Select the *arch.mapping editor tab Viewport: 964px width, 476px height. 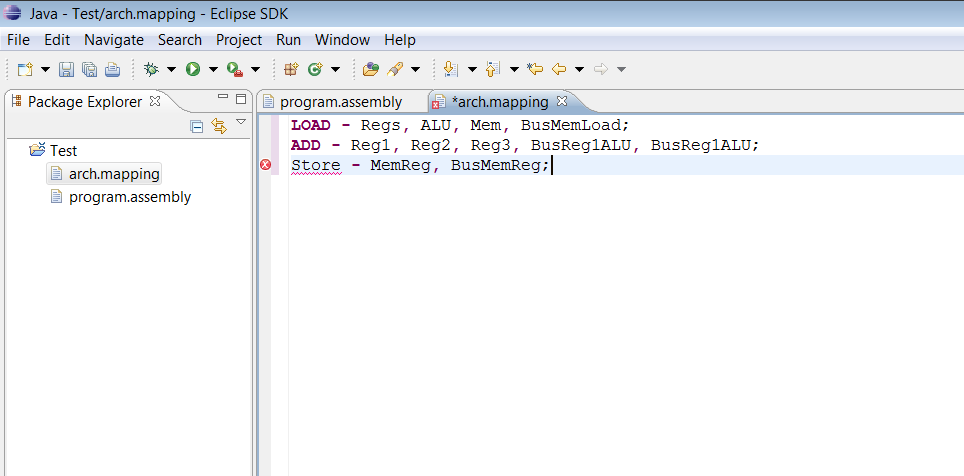[x=499, y=101]
